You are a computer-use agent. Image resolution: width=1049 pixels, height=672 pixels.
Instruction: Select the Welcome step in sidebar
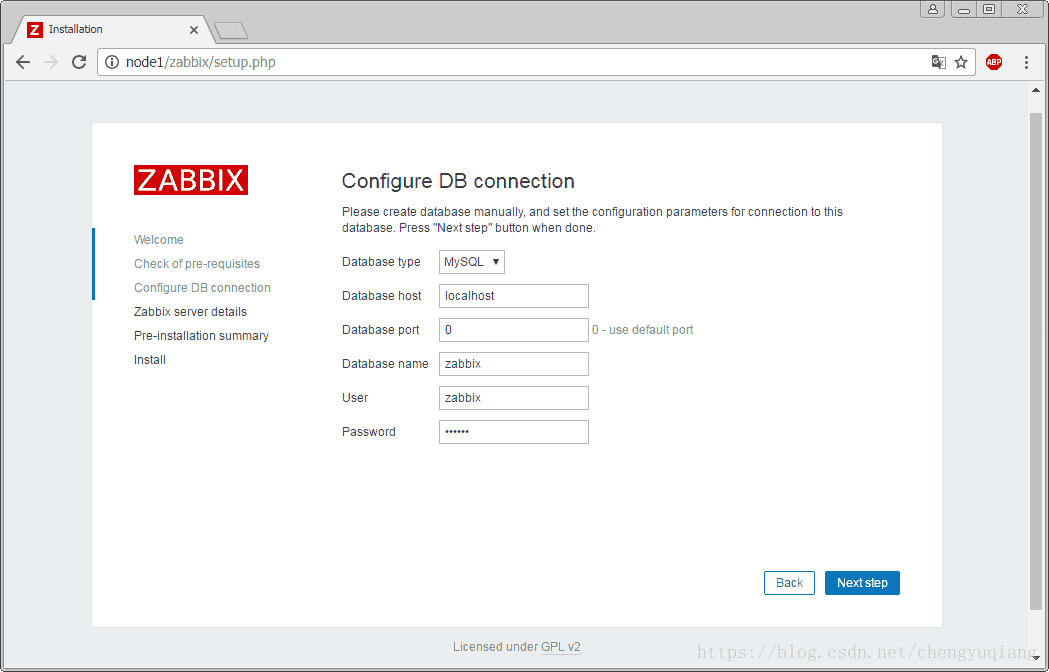pos(159,240)
